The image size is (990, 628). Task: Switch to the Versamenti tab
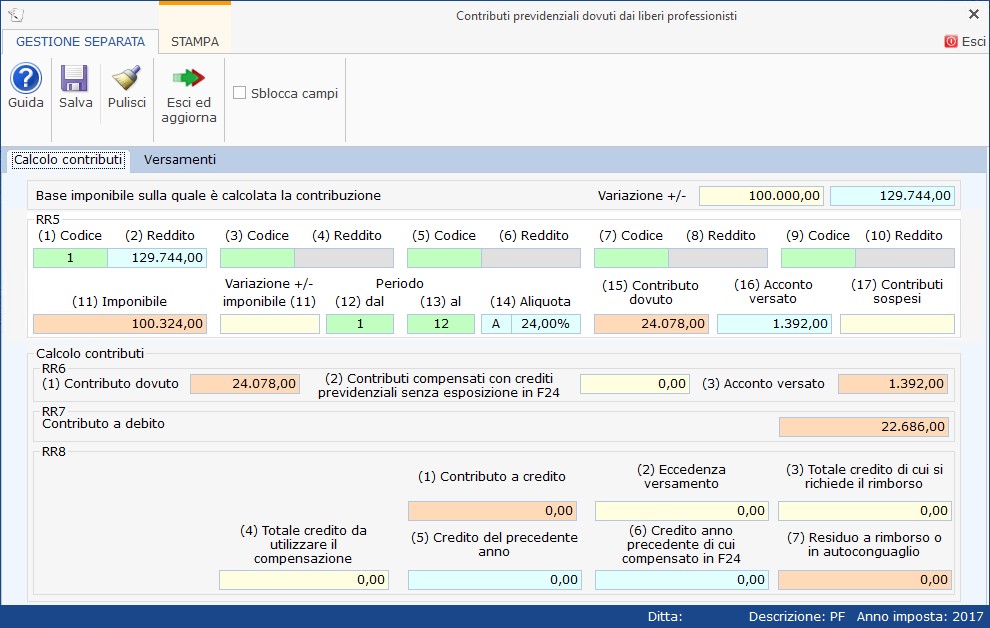click(180, 160)
